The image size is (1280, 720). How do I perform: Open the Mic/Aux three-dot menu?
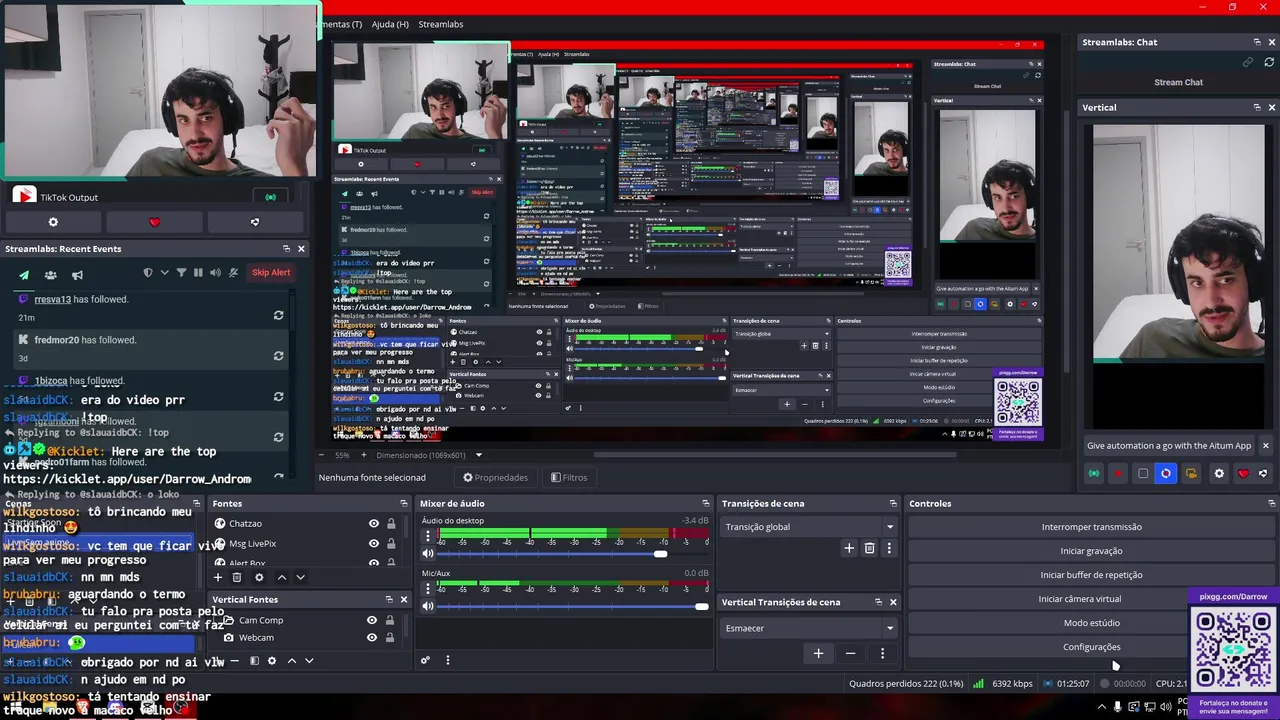[428, 589]
